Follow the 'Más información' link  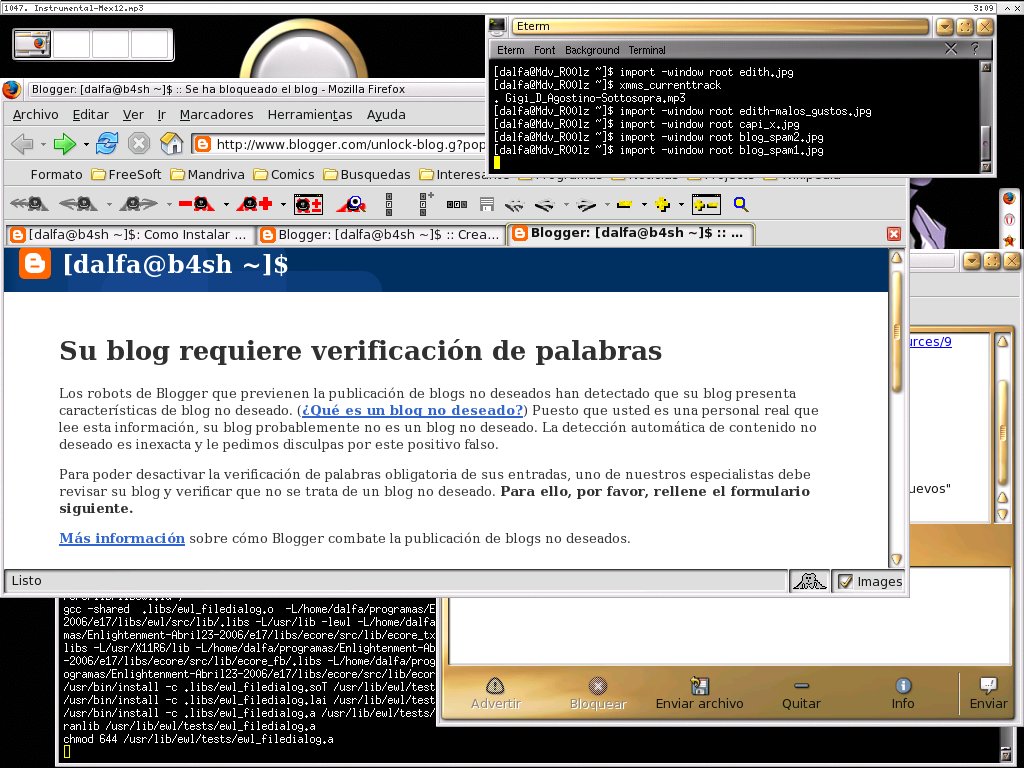[x=122, y=538]
